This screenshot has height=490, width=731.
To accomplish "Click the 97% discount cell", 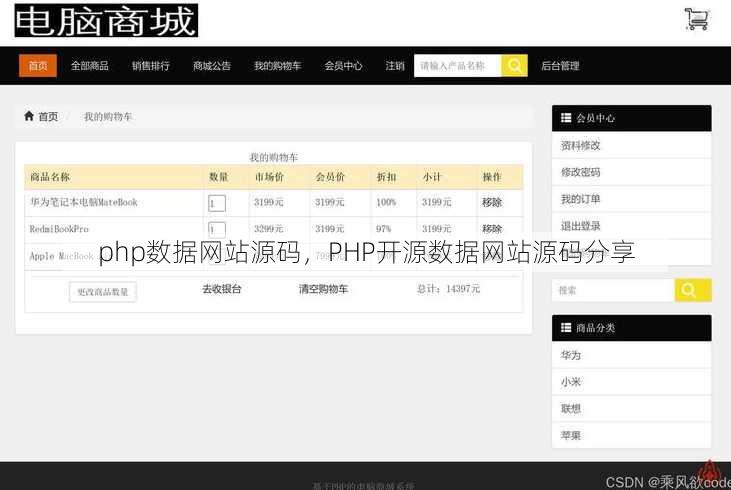I will [x=384, y=229].
